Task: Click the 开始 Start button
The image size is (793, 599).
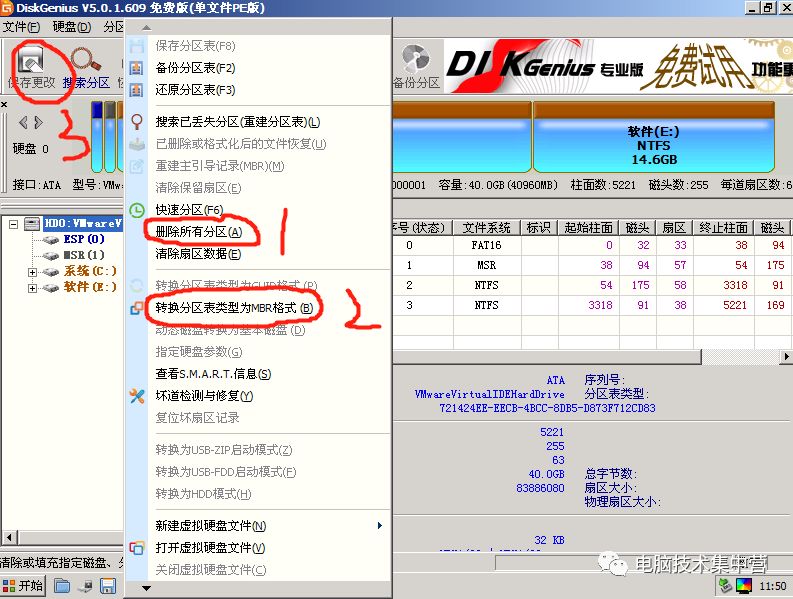Action: click(24, 586)
